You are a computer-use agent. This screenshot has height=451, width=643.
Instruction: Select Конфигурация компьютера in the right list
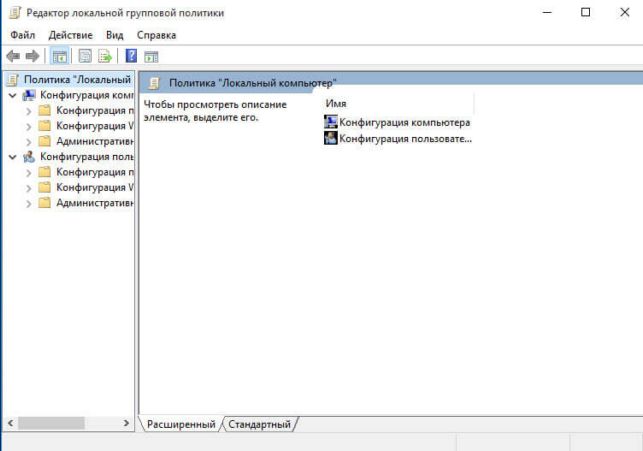click(x=405, y=123)
